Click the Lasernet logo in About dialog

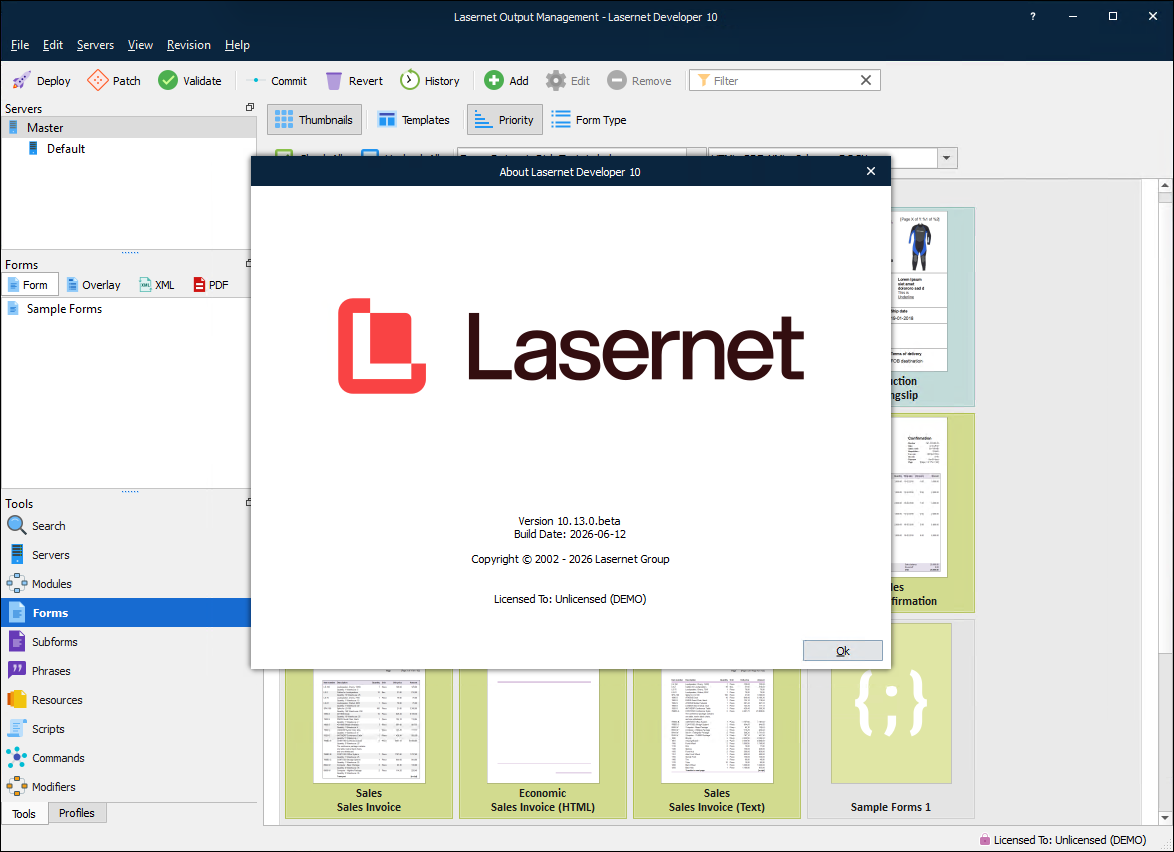point(571,346)
